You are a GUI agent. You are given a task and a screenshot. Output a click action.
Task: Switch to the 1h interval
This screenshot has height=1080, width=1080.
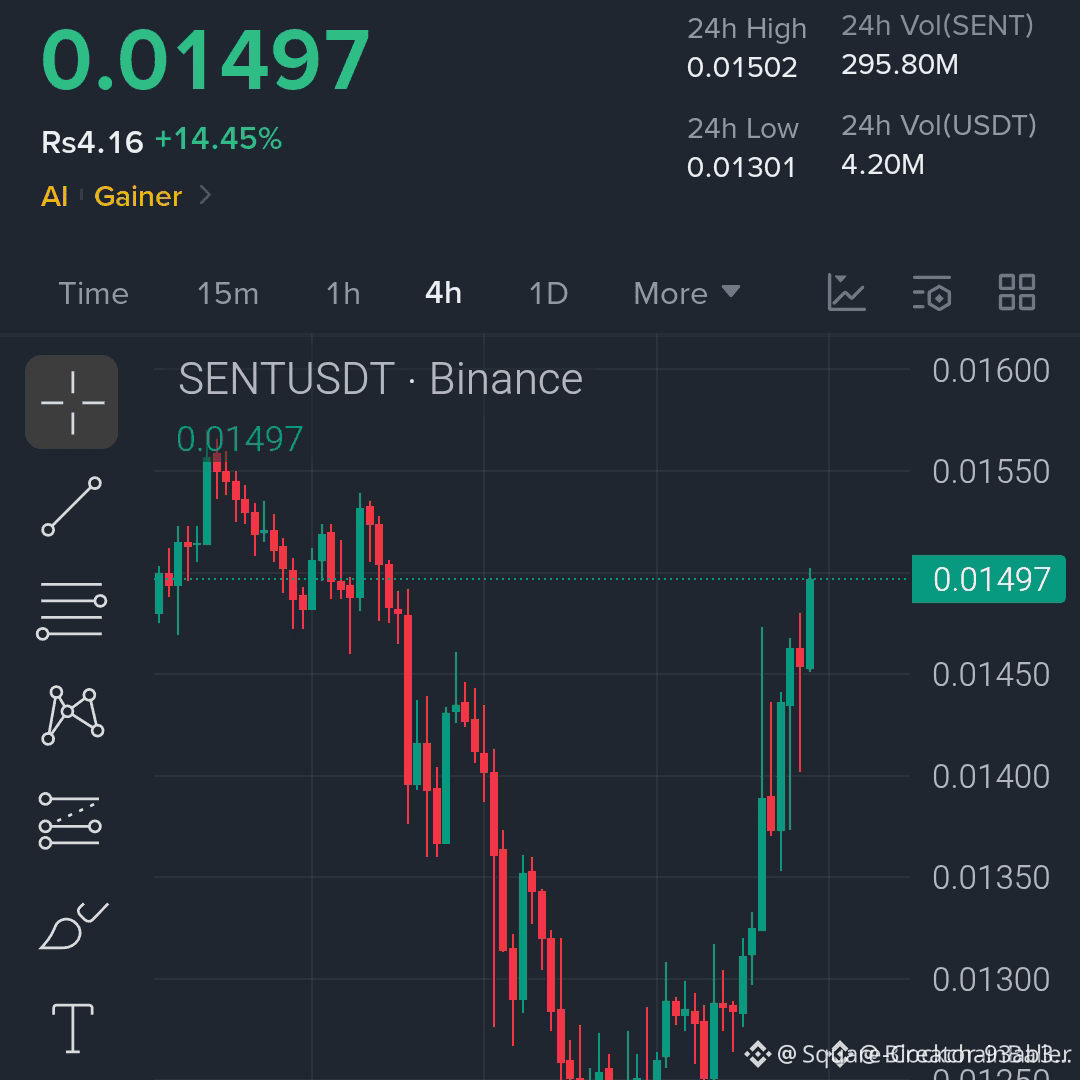click(x=343, y=293)
